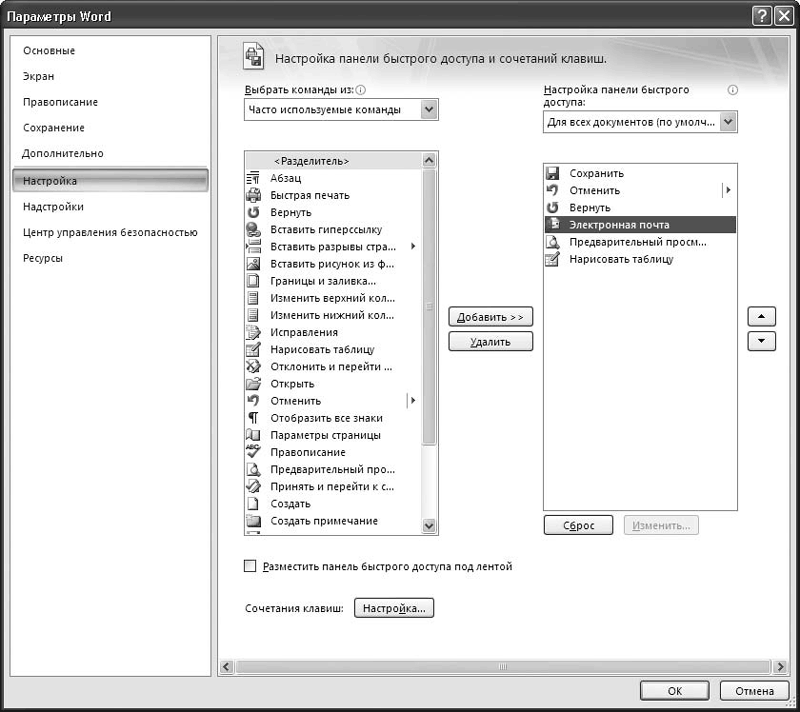Click the Вставить гиперссылку icon
Image resolution: width=800 pixels, height=712 pixels.
(253, 229)
